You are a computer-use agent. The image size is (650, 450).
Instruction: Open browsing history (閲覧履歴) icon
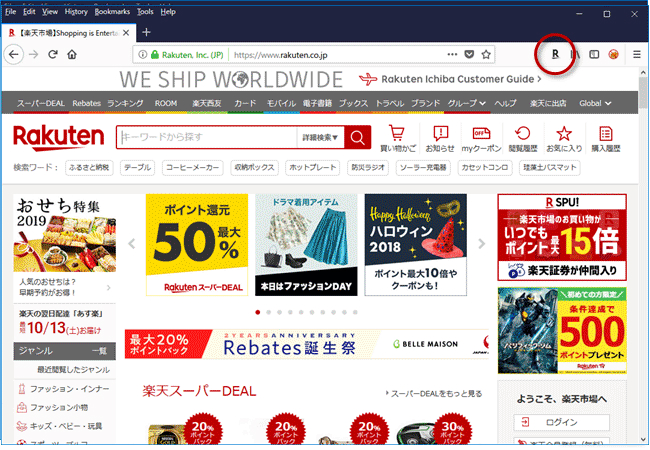tap(523, 138)
